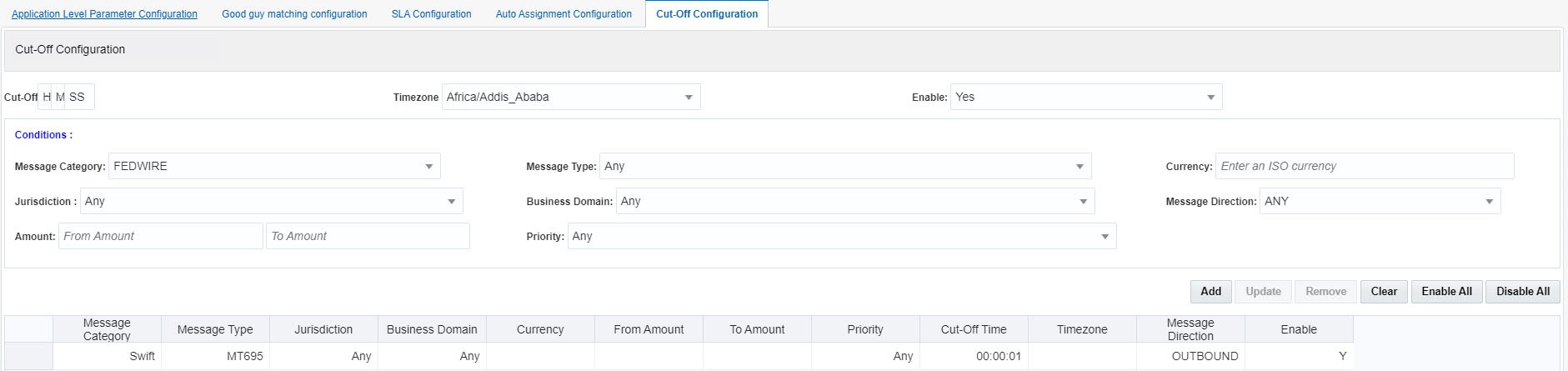Click the Enable All button
1568x371 pixels.
1446,291
